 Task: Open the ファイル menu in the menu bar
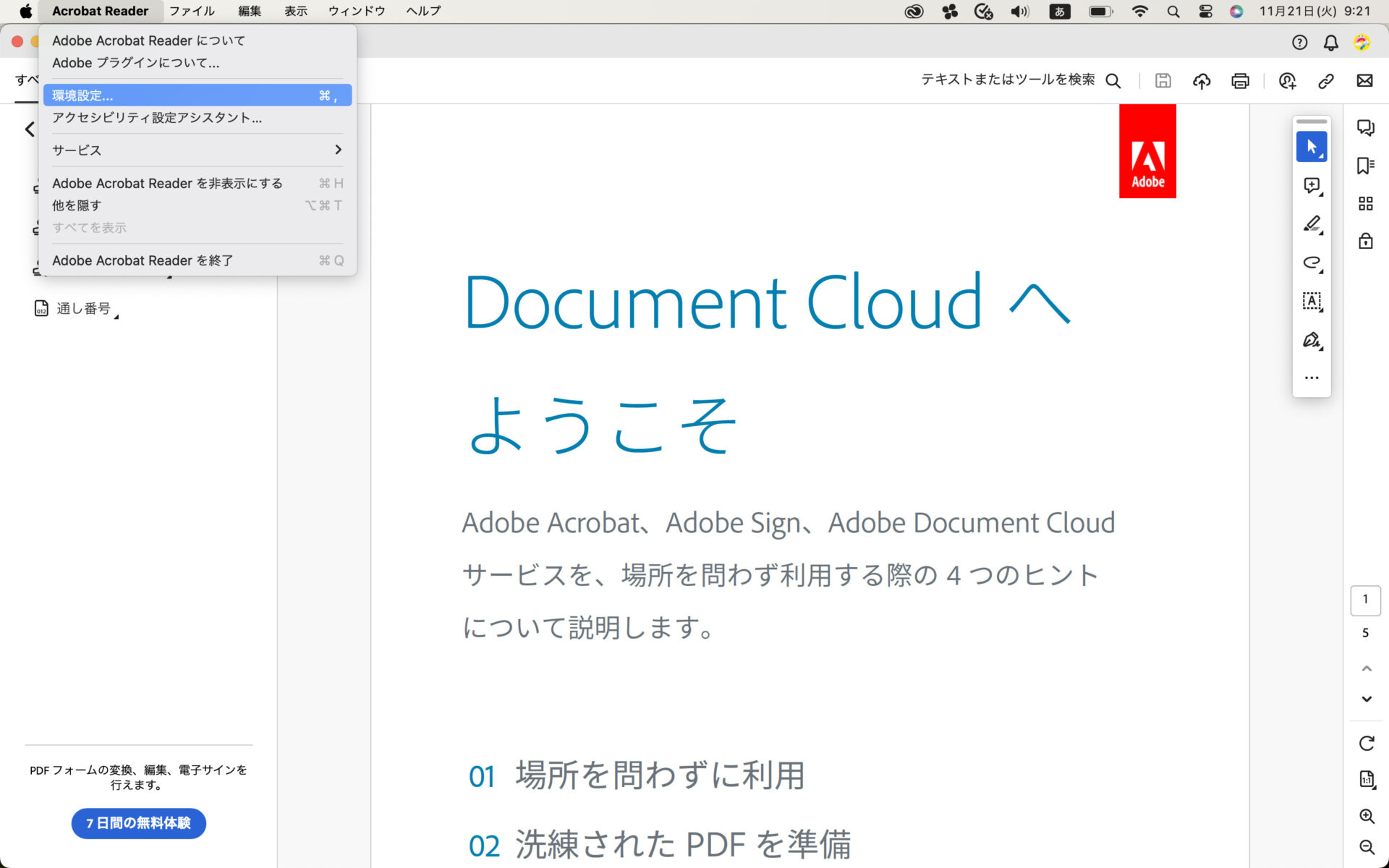[192, 11]
